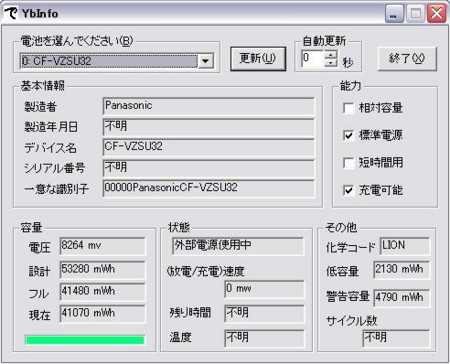Viewport: 450px width, 364px height.
Task: Click the 温度 field showing 不明
Action: (x=264, y=338)
